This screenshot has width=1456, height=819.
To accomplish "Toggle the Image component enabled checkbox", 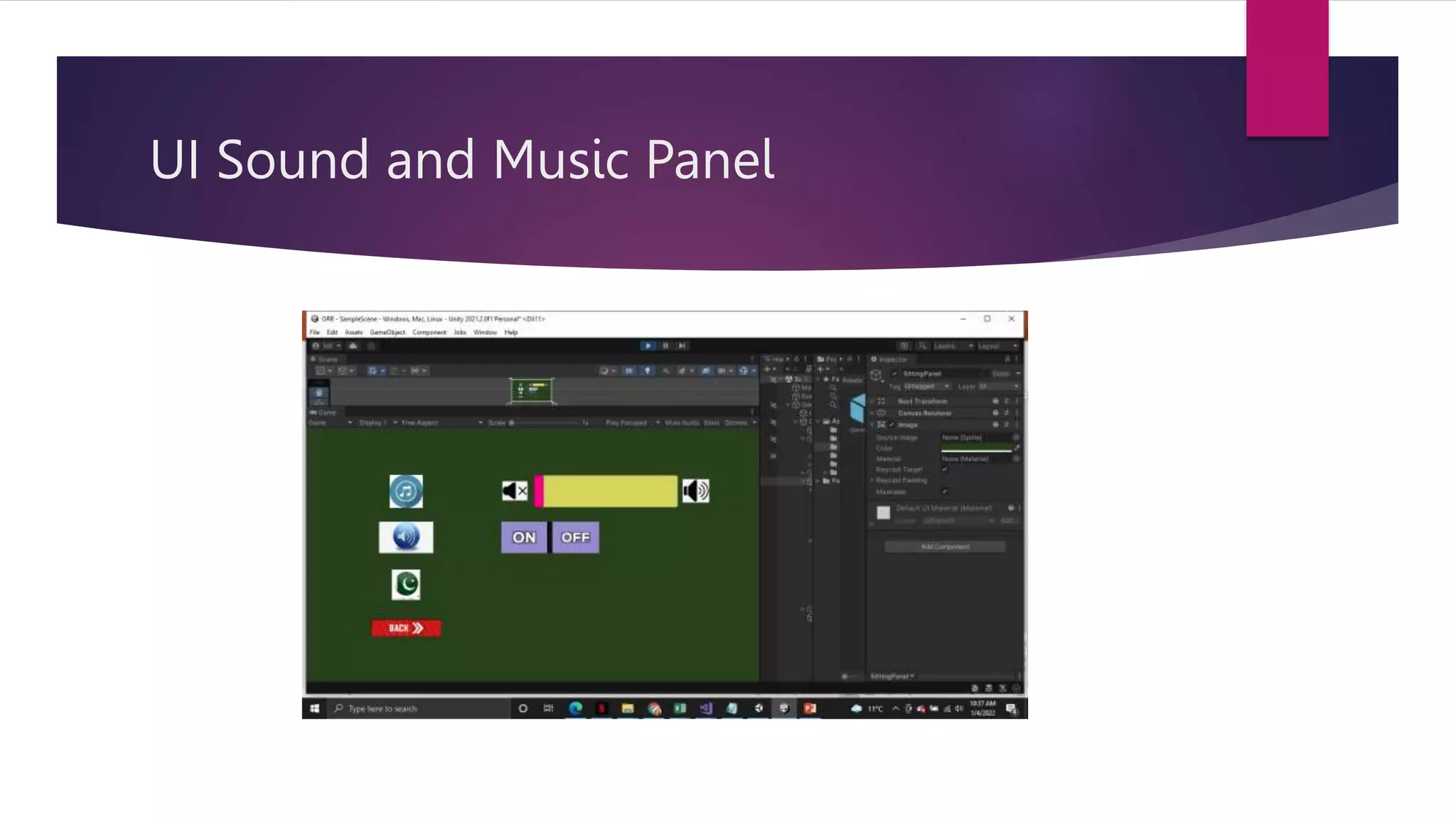I will coord(892,424).
